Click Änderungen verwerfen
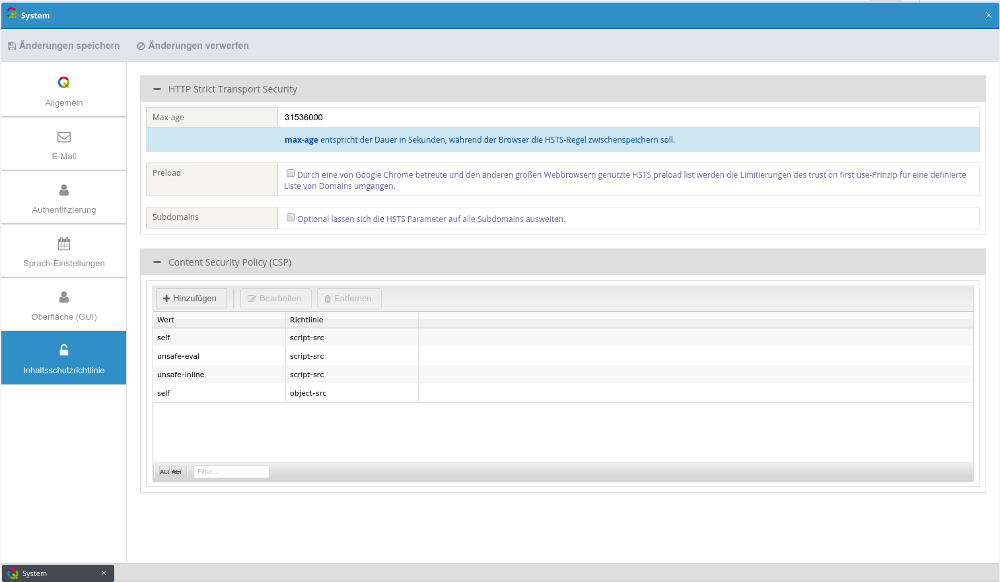The width and height of the screenshot is (1000, 582). 193,46
